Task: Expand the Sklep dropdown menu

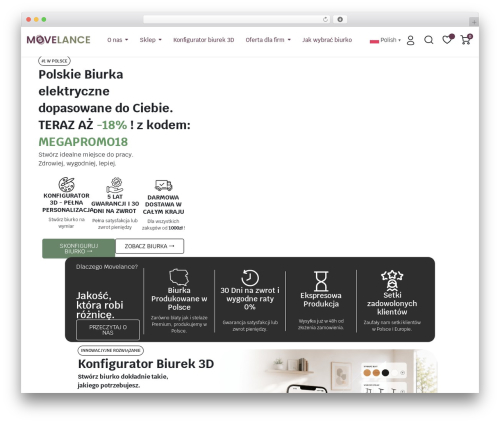Action: (x=150, y=40)
